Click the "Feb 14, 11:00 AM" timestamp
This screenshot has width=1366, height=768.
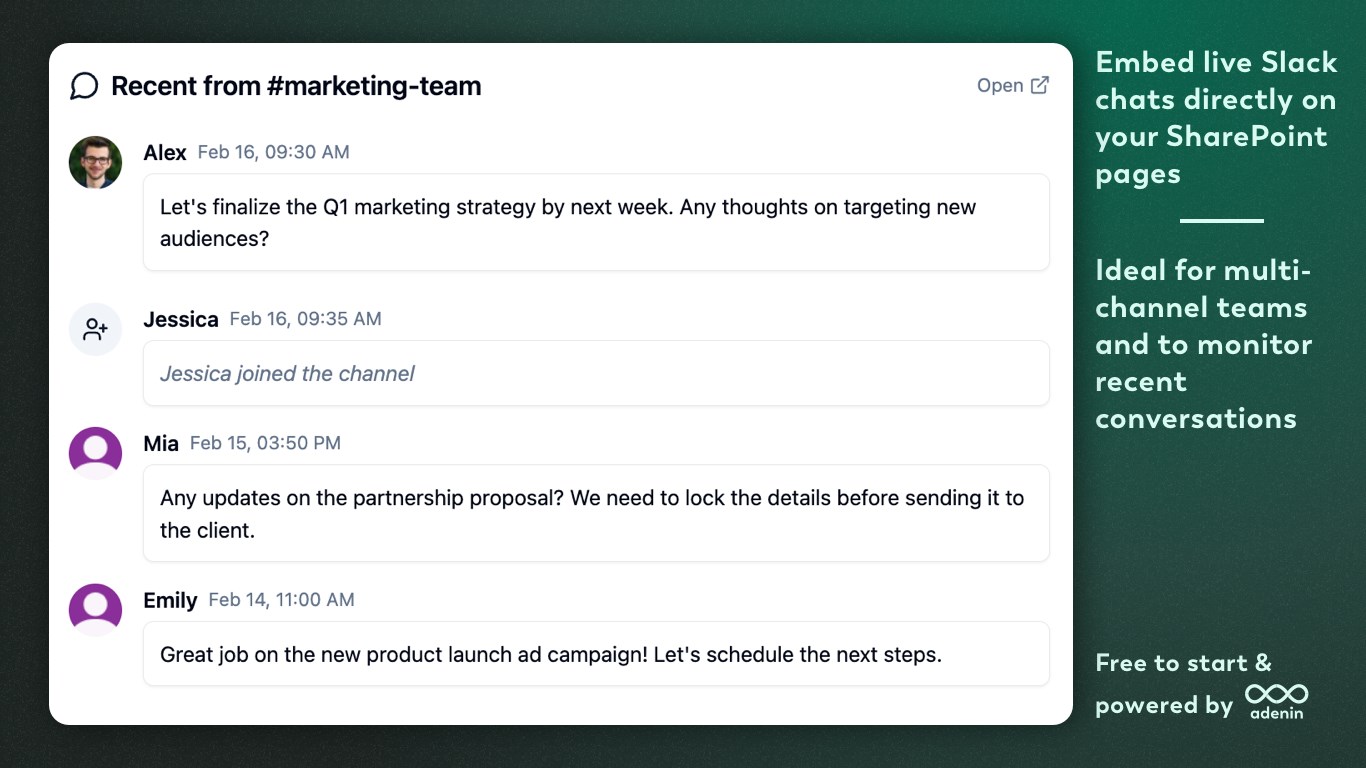pos(281,600)
